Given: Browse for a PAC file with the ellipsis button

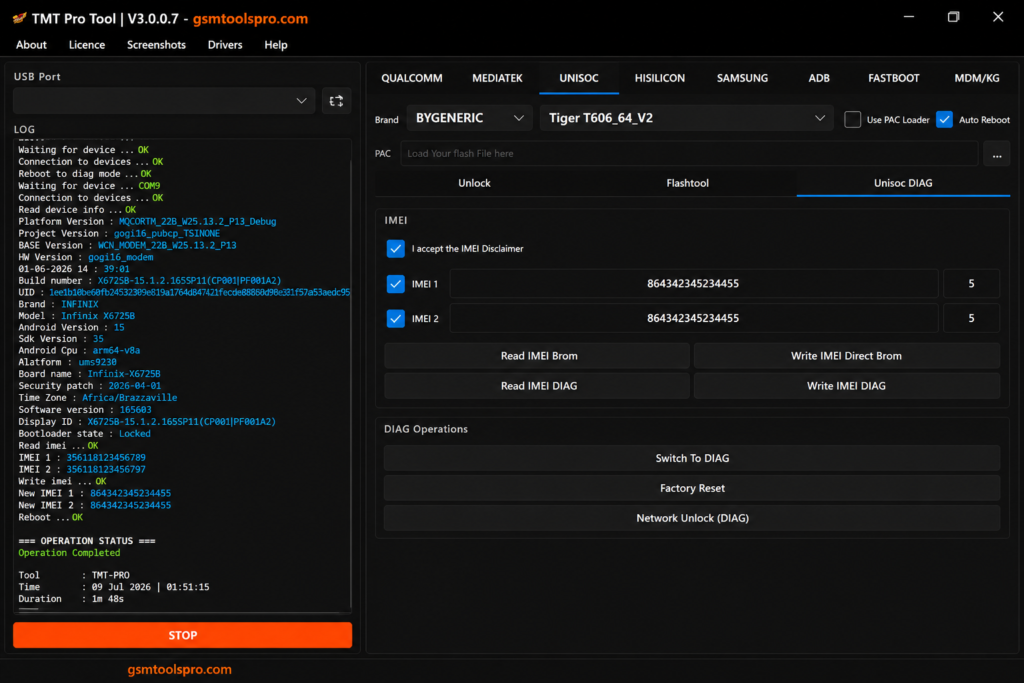Looking at the screenshot, I should tap(997, 154).
